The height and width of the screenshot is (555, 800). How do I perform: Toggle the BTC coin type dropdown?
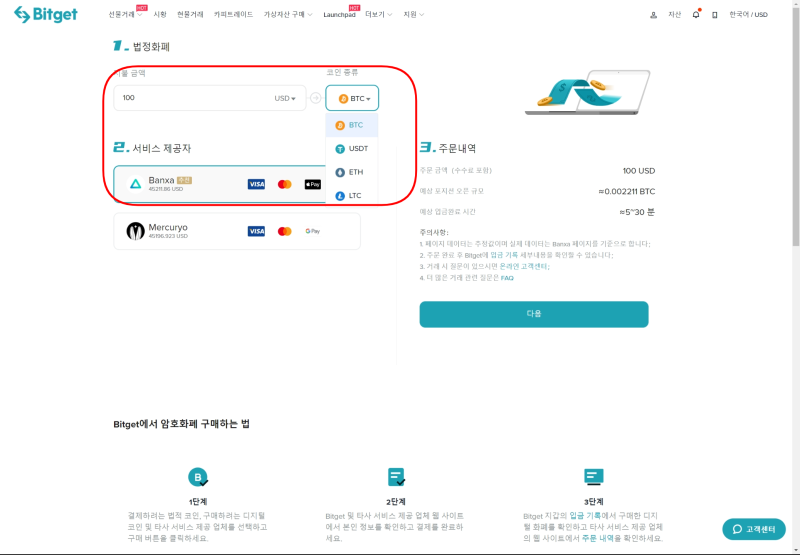(x=352, y=98)
